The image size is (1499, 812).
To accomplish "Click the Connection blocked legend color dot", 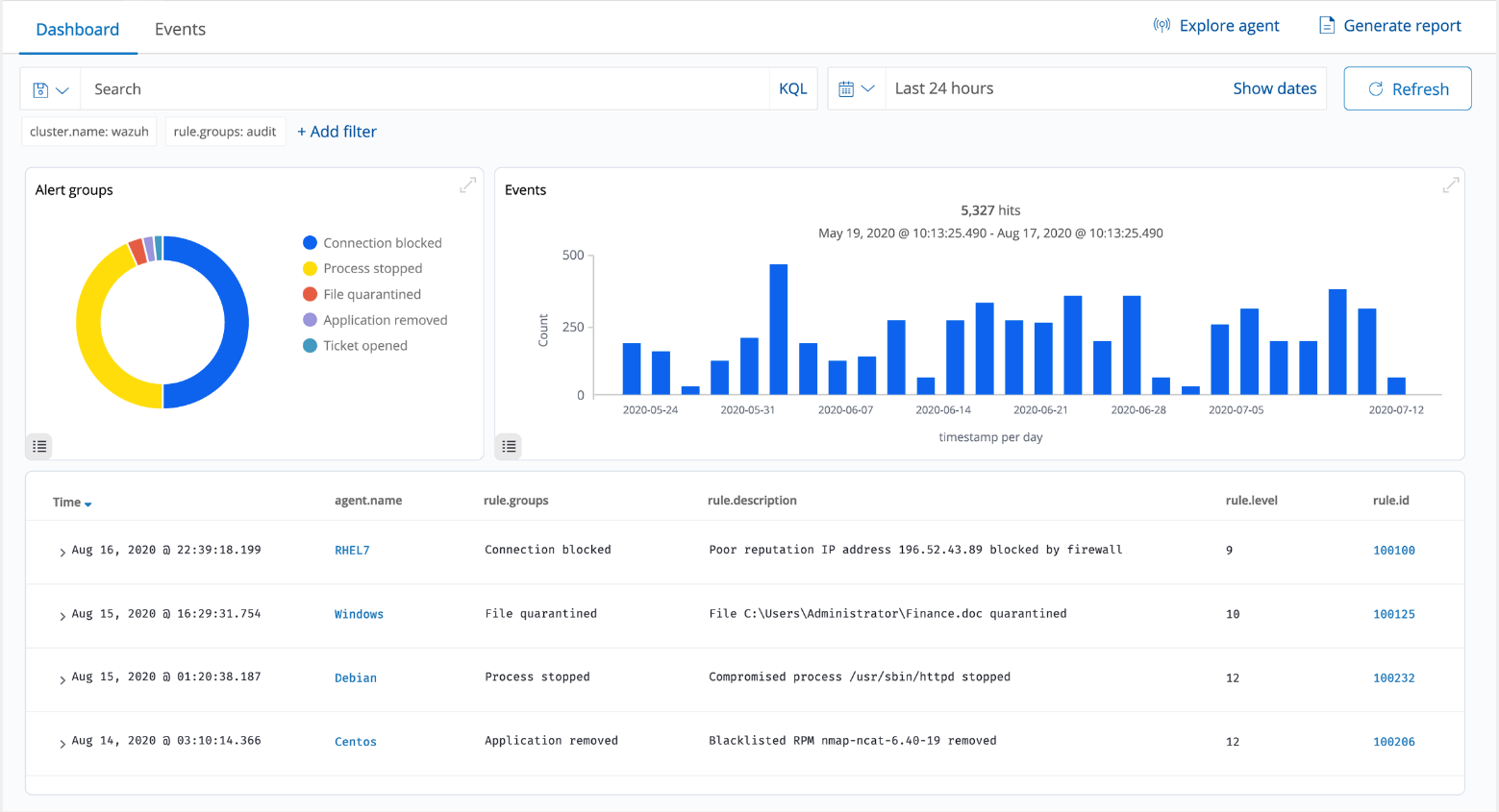I will 310,243.
